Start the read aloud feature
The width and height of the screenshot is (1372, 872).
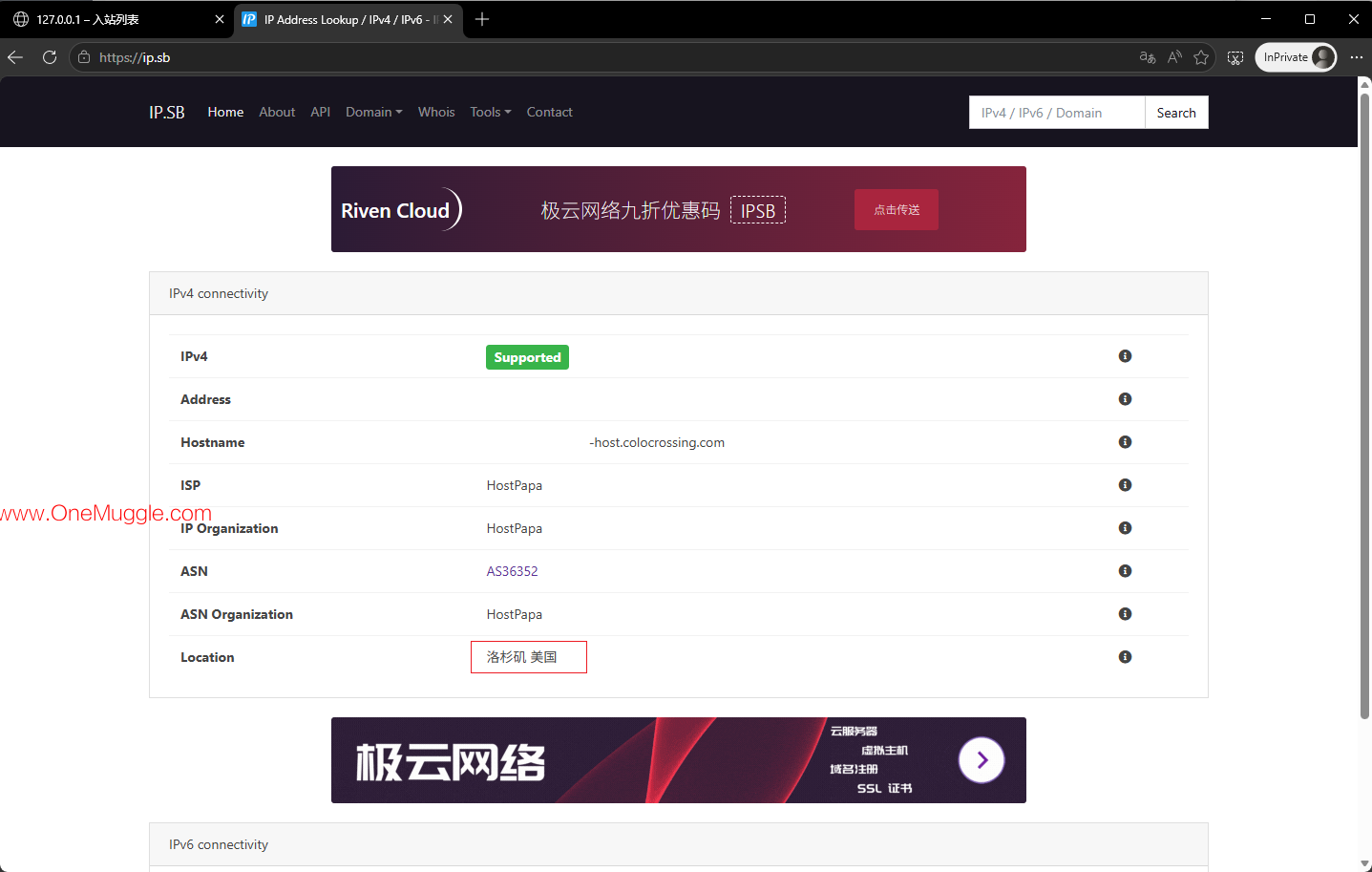[1174, 57]
